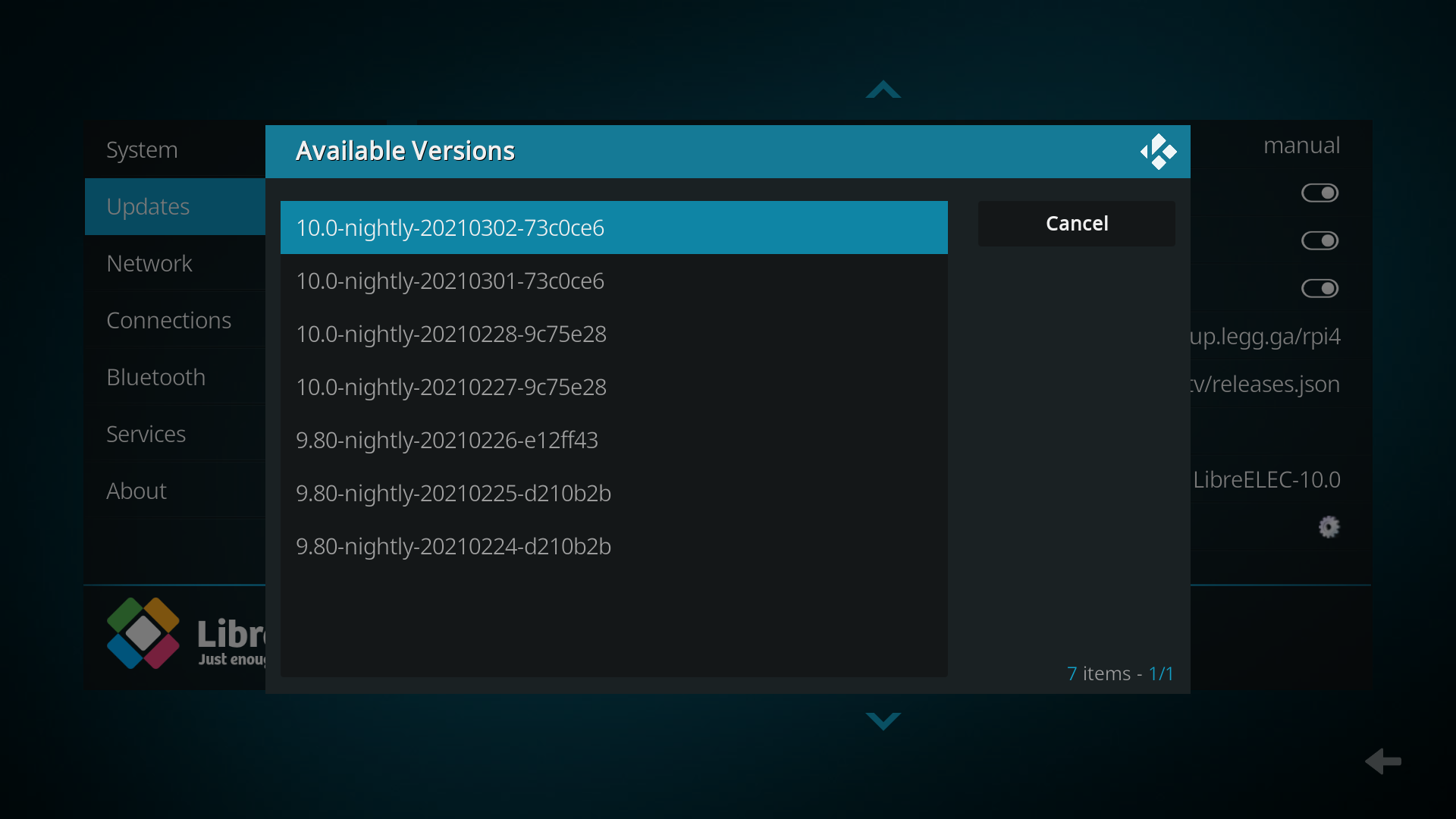The image size is (1456, 819).
Task: Click the gear icon on the right panel
Action: (x=1329, y=527)
